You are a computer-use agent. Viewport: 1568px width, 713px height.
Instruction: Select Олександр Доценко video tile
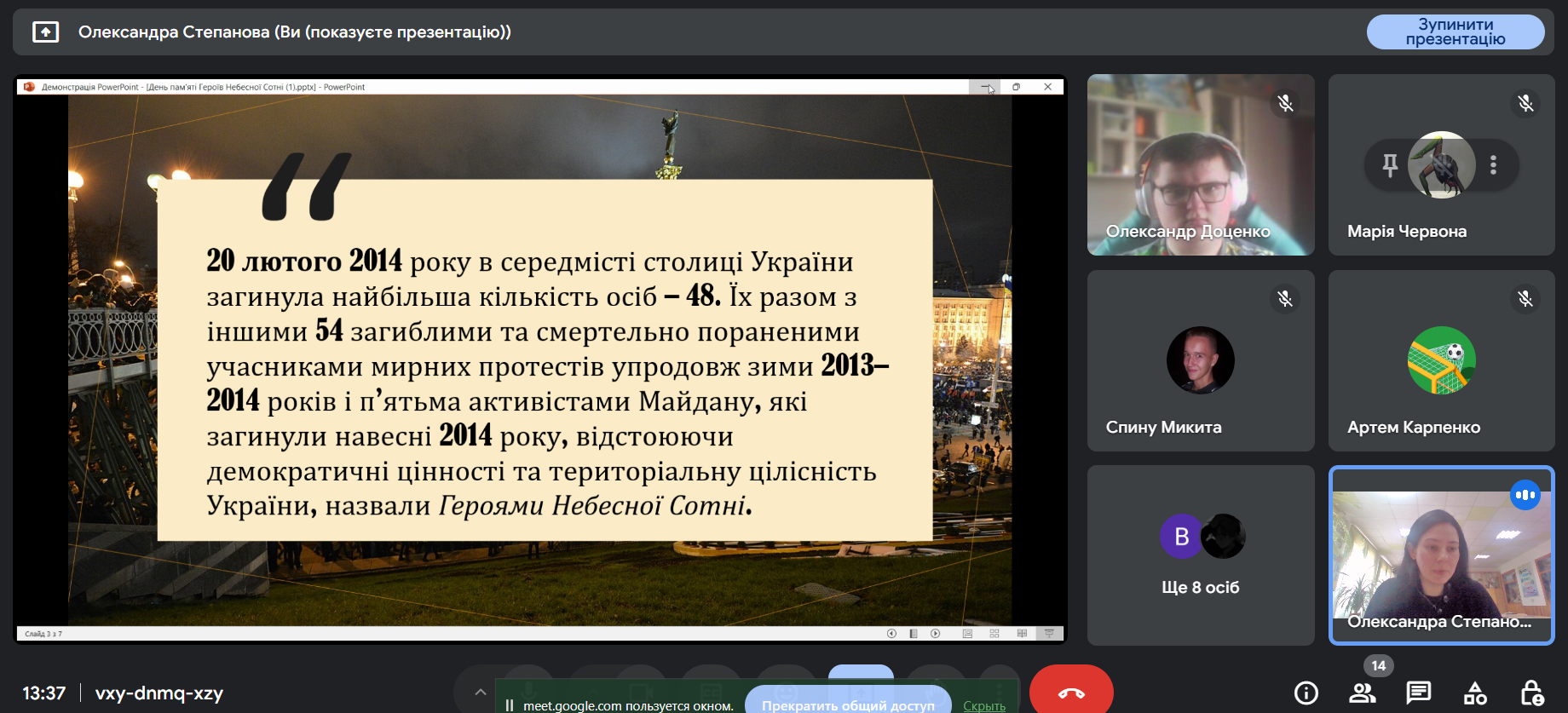pyautogui.click(x=1200, y=165)
